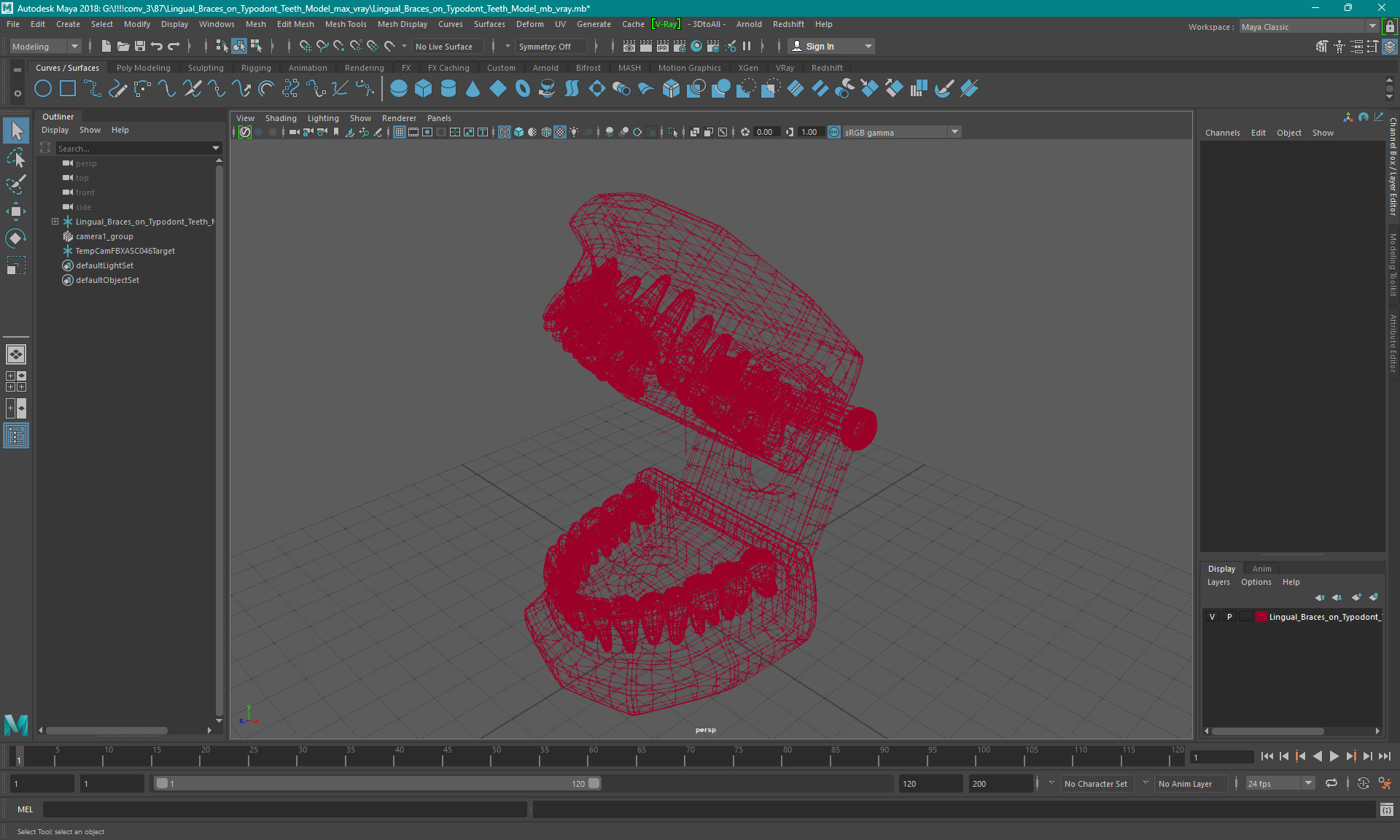Toggle the viewport grid display icon
Viewport: 1400px width, 840px height.
(x=400, y=132)
